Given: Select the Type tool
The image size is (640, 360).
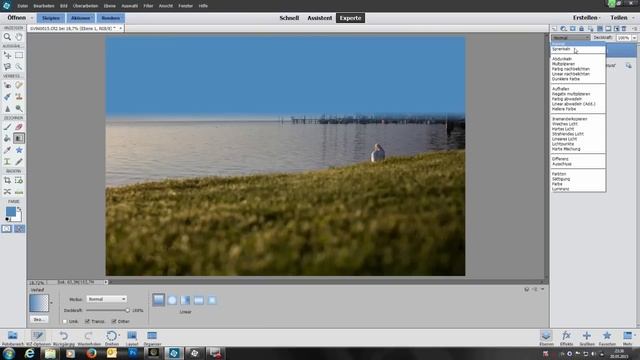Looking at the screenshot, I should (7, 162).
